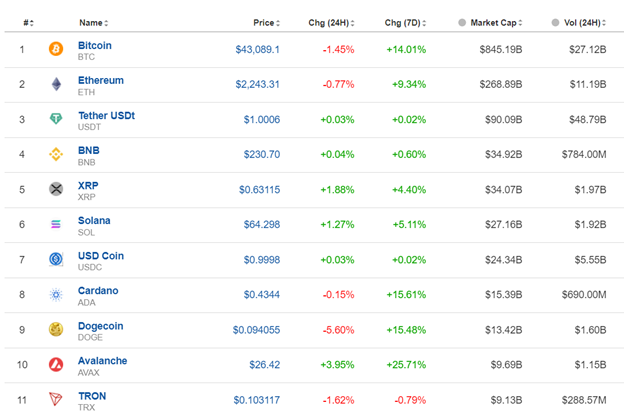The height and width of the screenshot is (415, 624).
Task: Toggle the grey dot beside Market Cap
Action: 462,23
